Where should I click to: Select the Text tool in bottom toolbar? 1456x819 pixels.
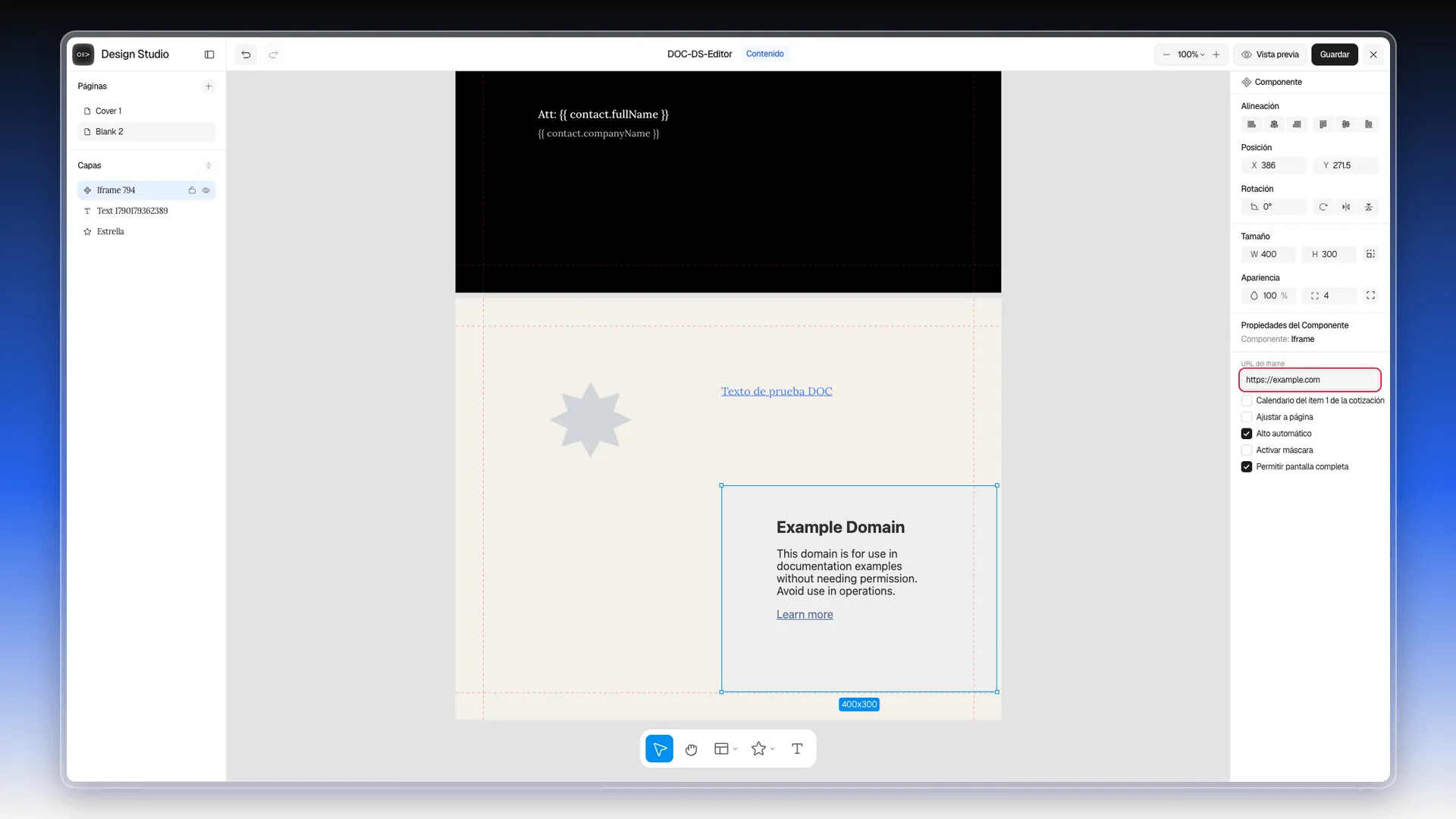797,749
